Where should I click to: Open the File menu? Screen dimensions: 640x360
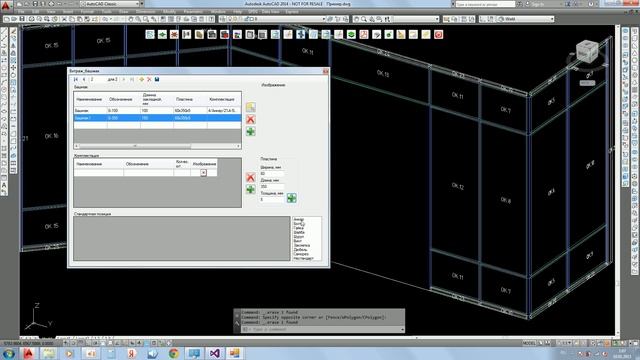coord(20,12)
